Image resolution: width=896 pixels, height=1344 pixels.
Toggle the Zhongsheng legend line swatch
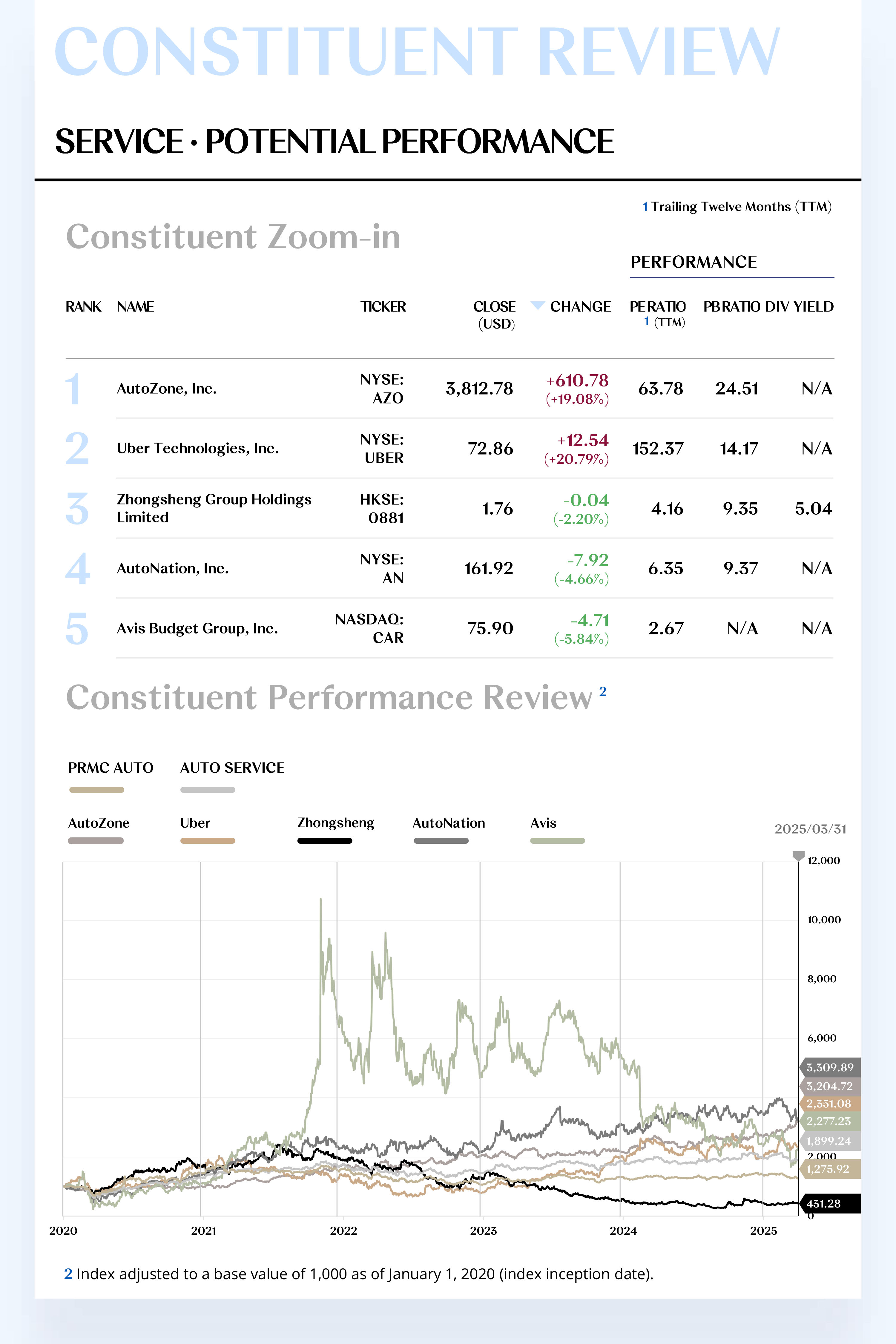[x=325, y=840]
